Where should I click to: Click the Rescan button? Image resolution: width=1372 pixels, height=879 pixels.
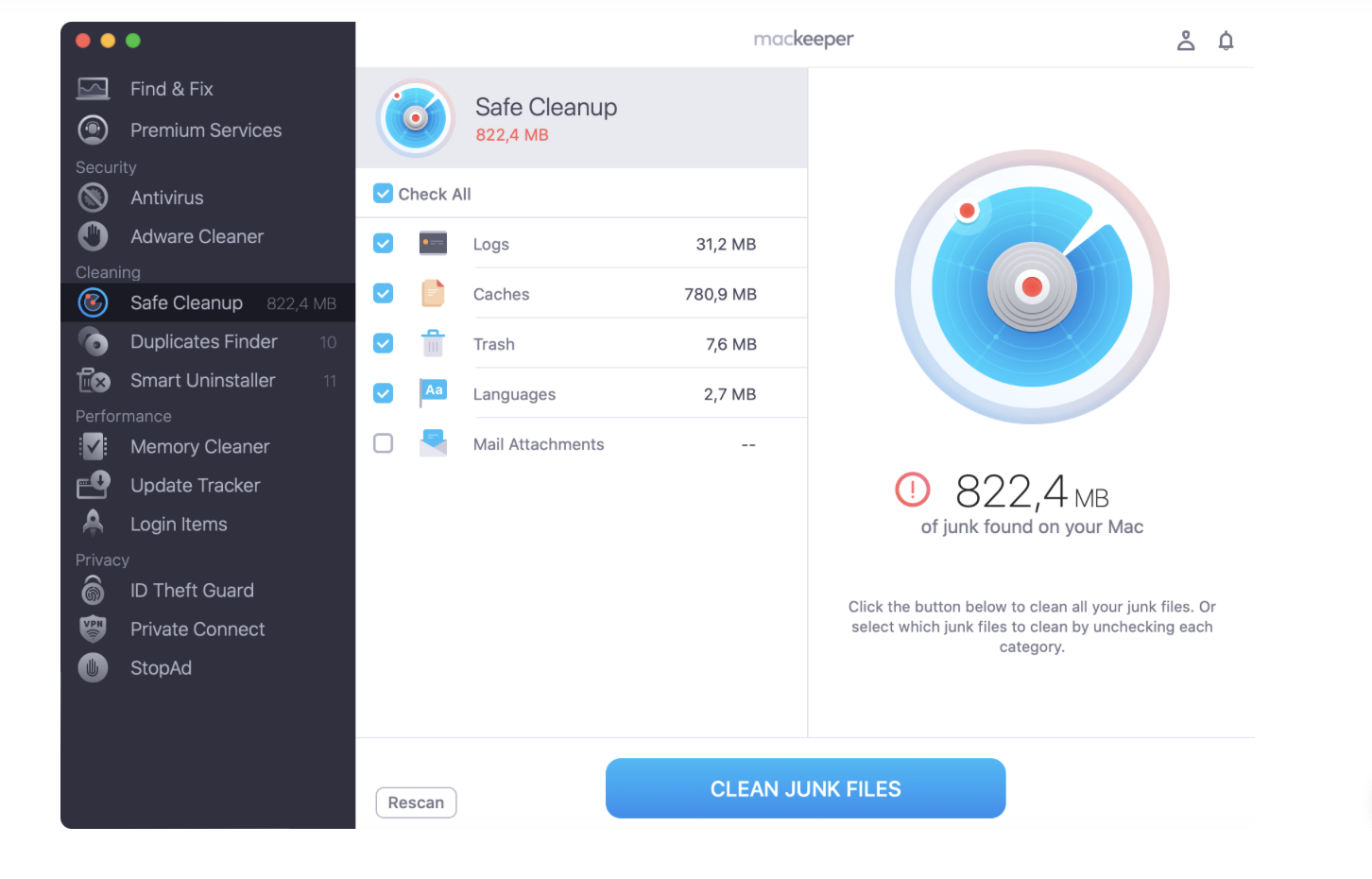tap(416, 802)
